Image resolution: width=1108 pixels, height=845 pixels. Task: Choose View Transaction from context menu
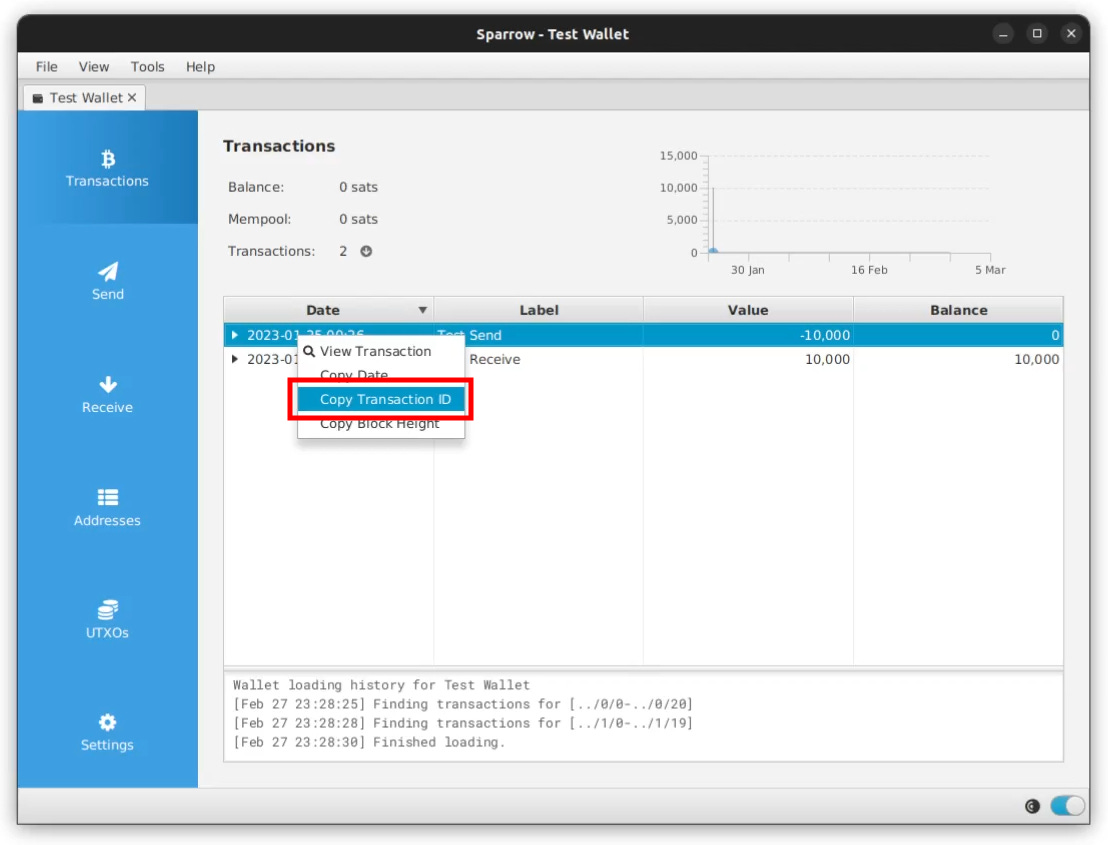381,351
